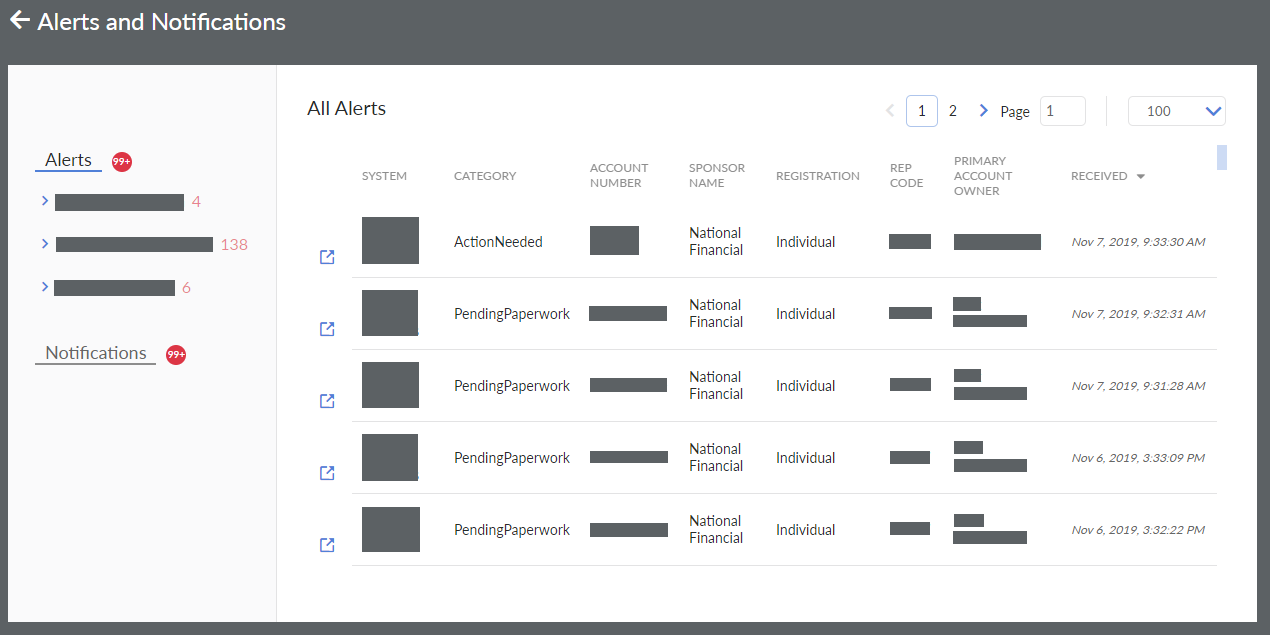
Task: Expand the alert group with count 6
Action: pos(45,287)
